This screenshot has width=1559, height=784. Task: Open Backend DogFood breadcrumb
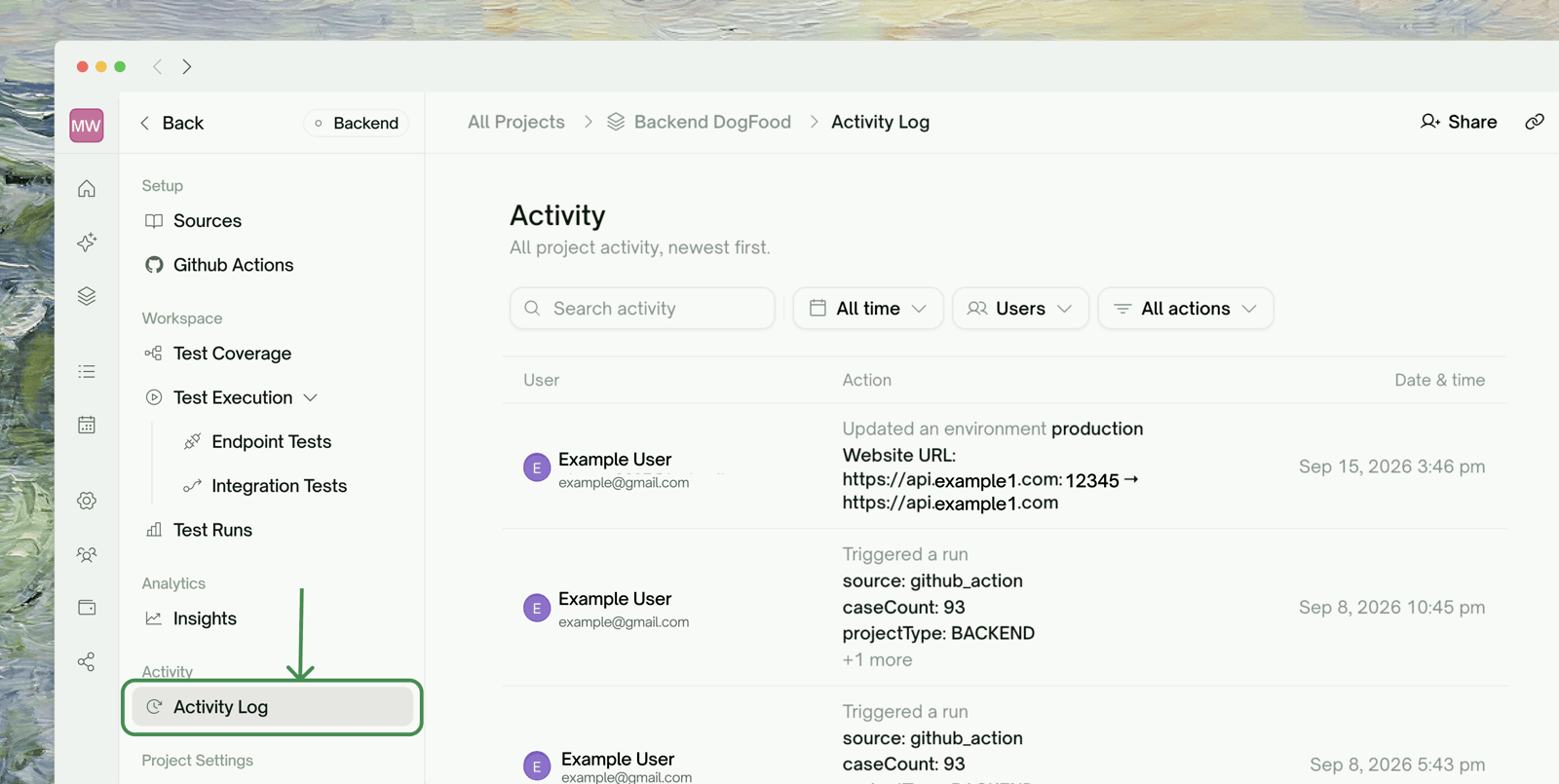pos(700,122)
